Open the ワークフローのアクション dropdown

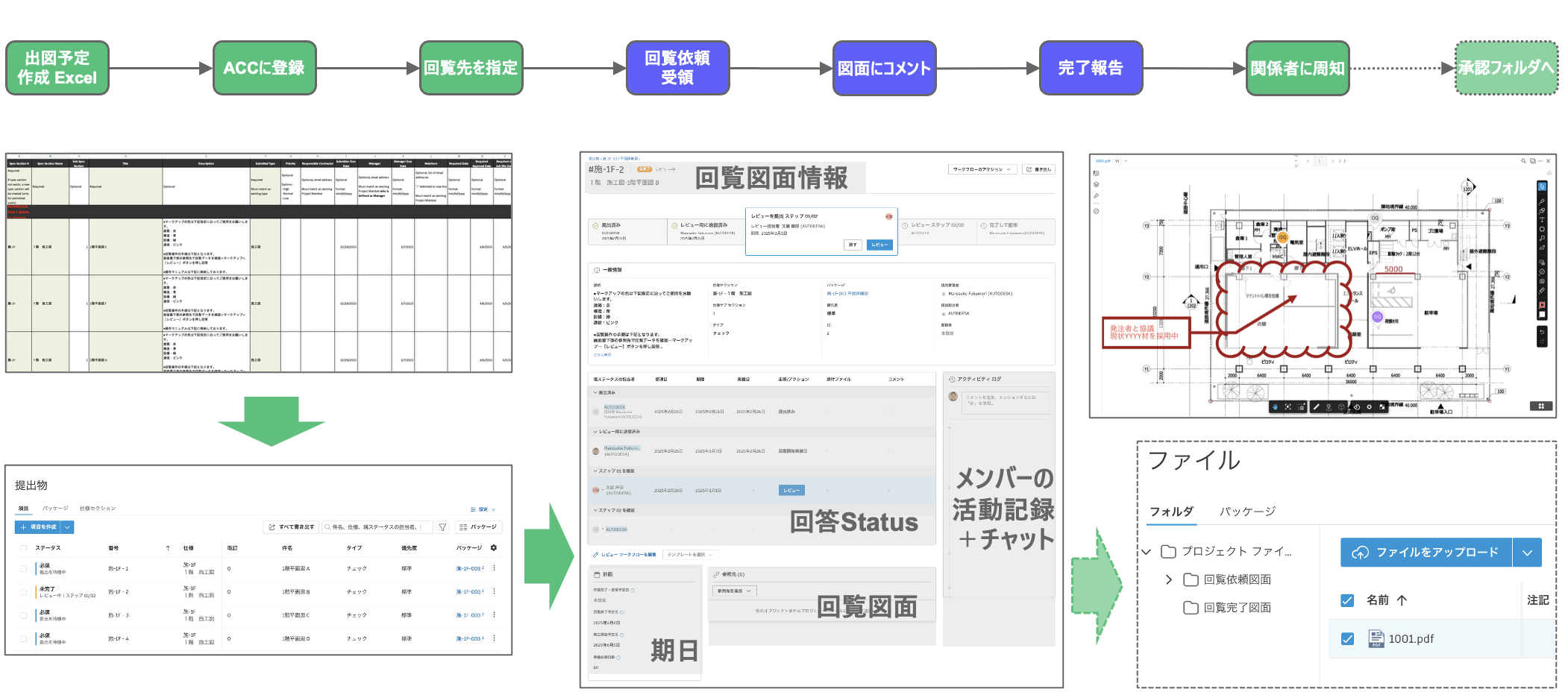982,169
